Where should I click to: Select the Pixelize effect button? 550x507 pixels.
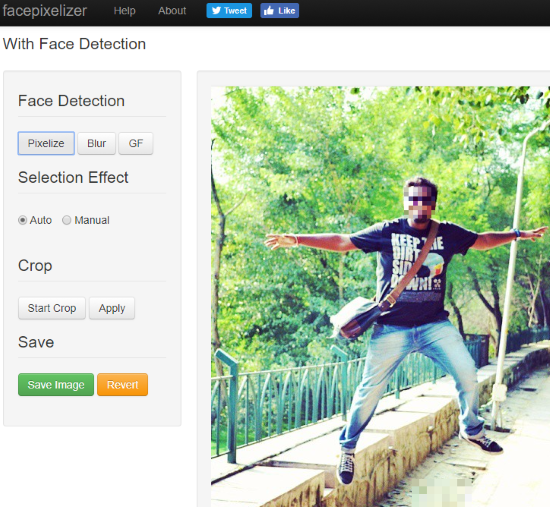coord(46,143)
